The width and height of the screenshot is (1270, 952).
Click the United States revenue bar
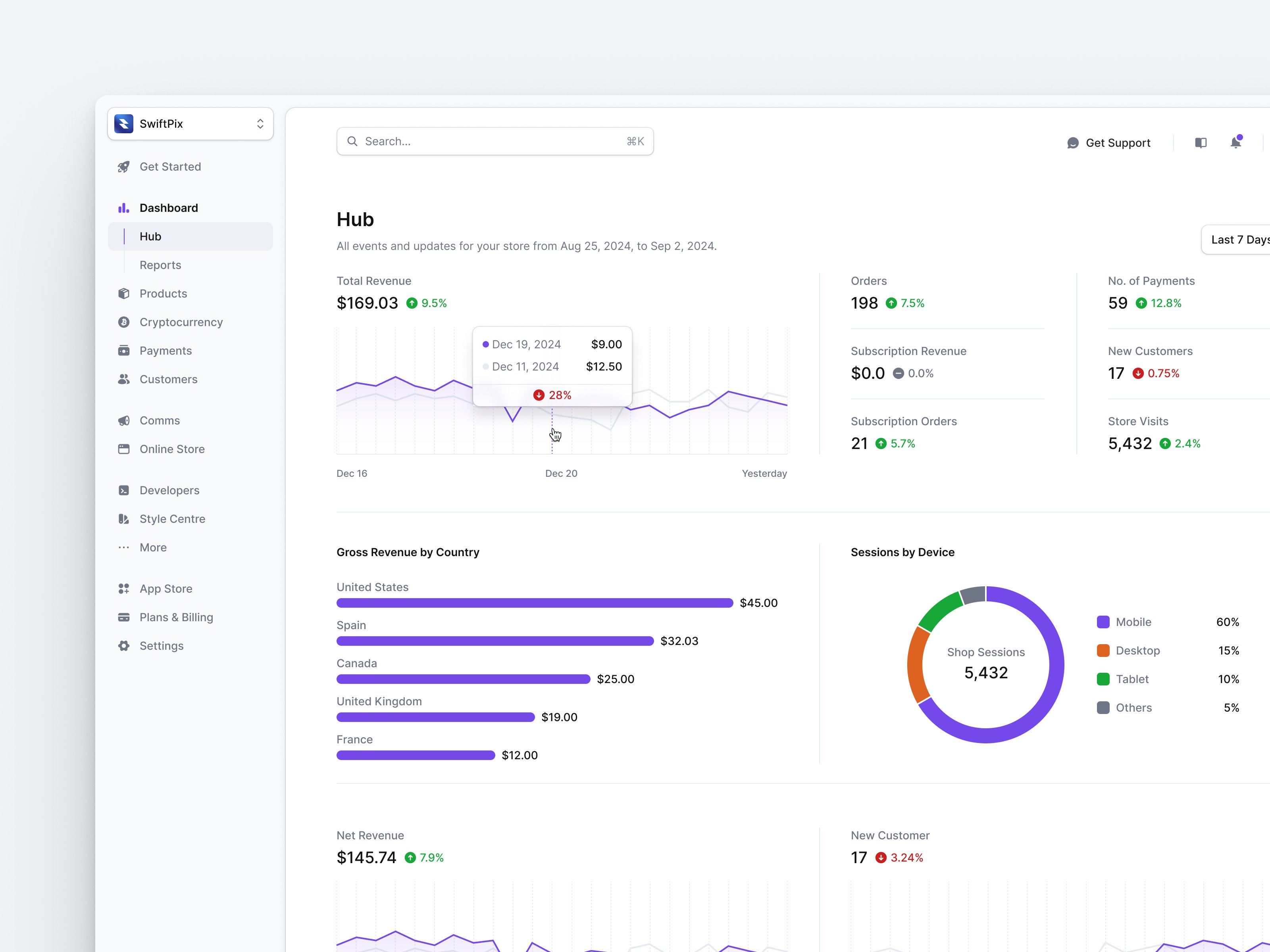tap(534, 603)
